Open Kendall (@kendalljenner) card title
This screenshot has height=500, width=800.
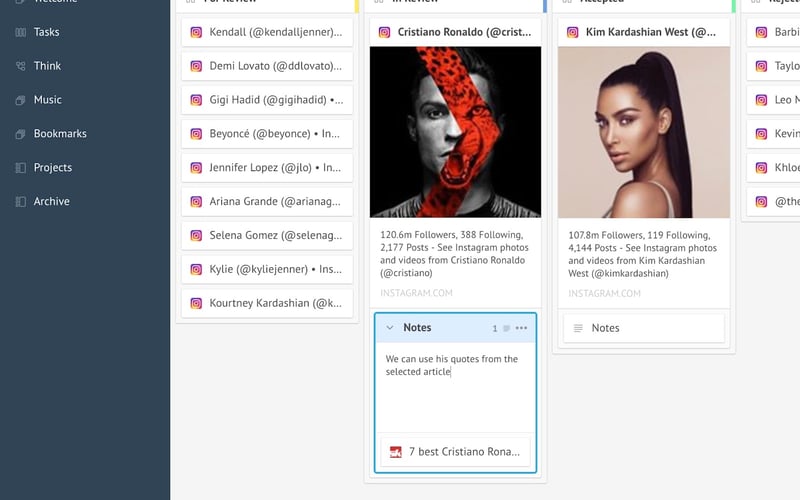tap(276, 32)
